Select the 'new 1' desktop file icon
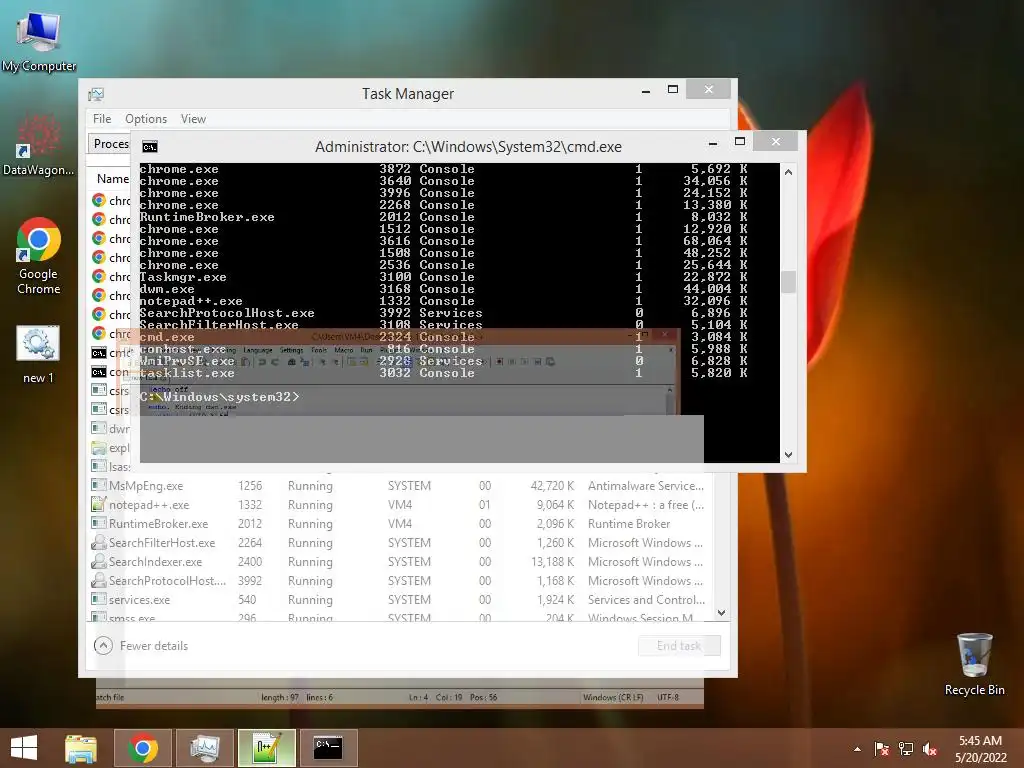 tap(38, 354)
